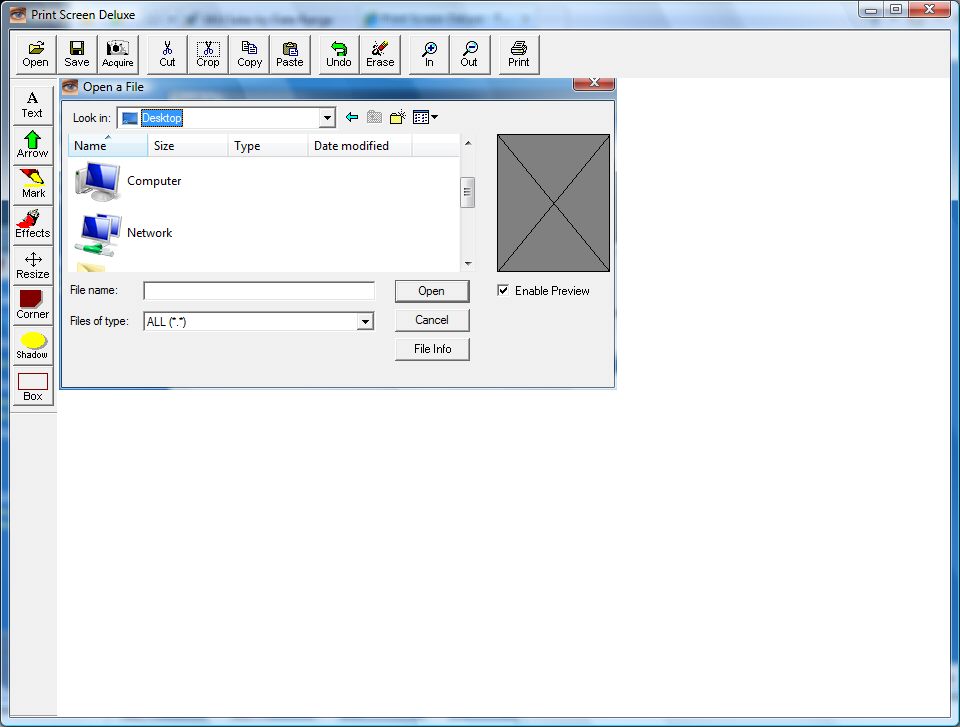Click the Zoom In magnifier

tap(429, 54)
